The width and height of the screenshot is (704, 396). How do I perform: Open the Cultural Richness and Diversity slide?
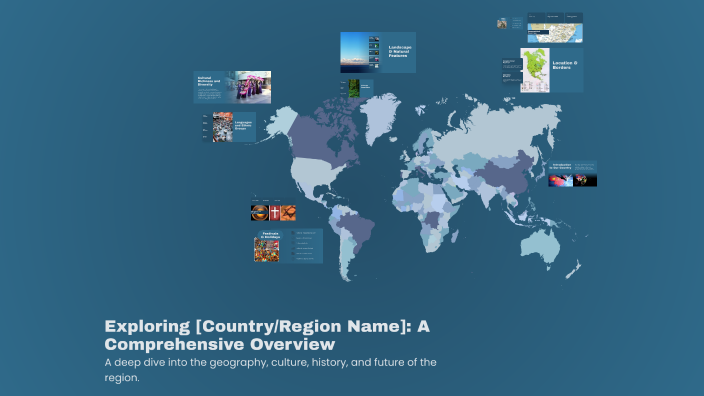pos(232,87)
